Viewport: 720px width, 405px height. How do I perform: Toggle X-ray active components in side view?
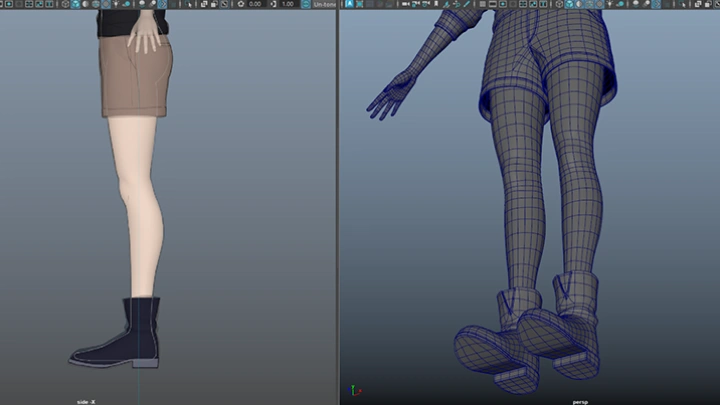[214, 4]
